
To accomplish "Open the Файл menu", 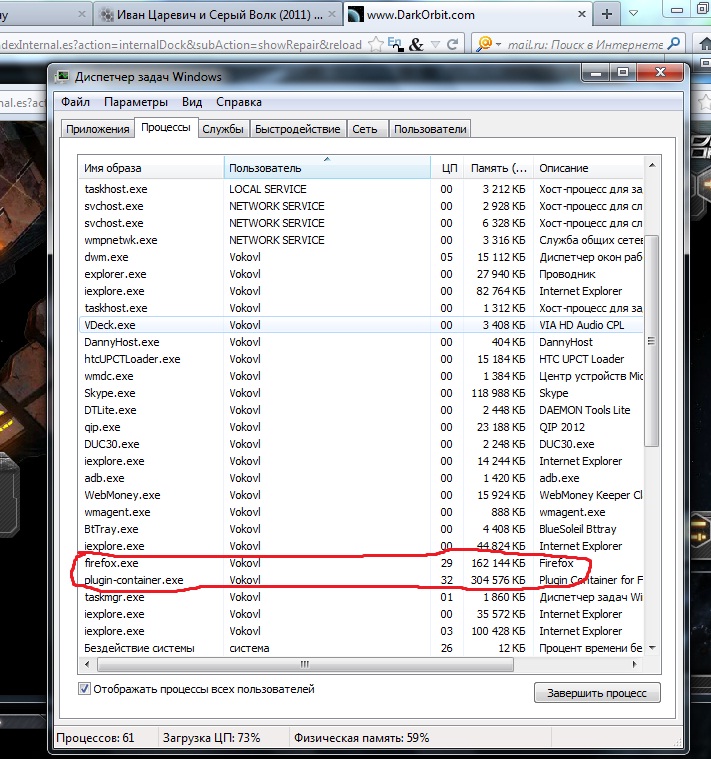I will (75, 102).
